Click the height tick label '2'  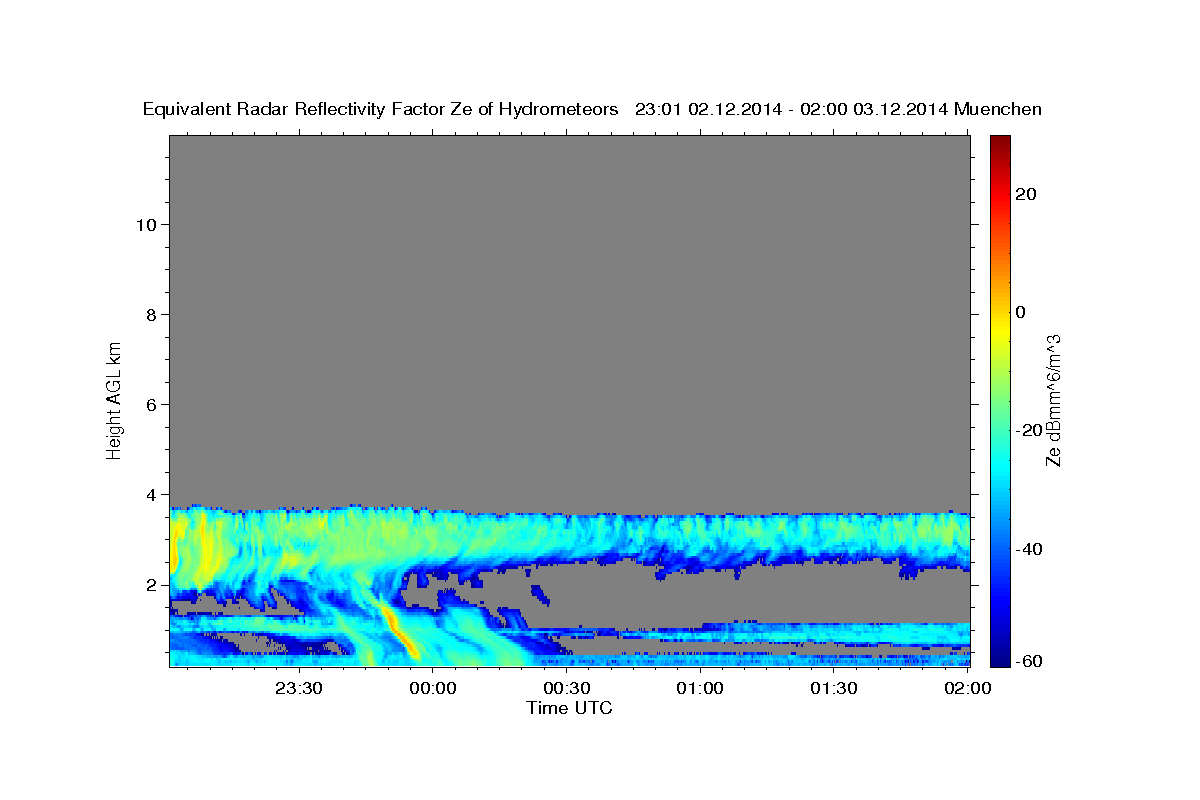coord(150,584)
